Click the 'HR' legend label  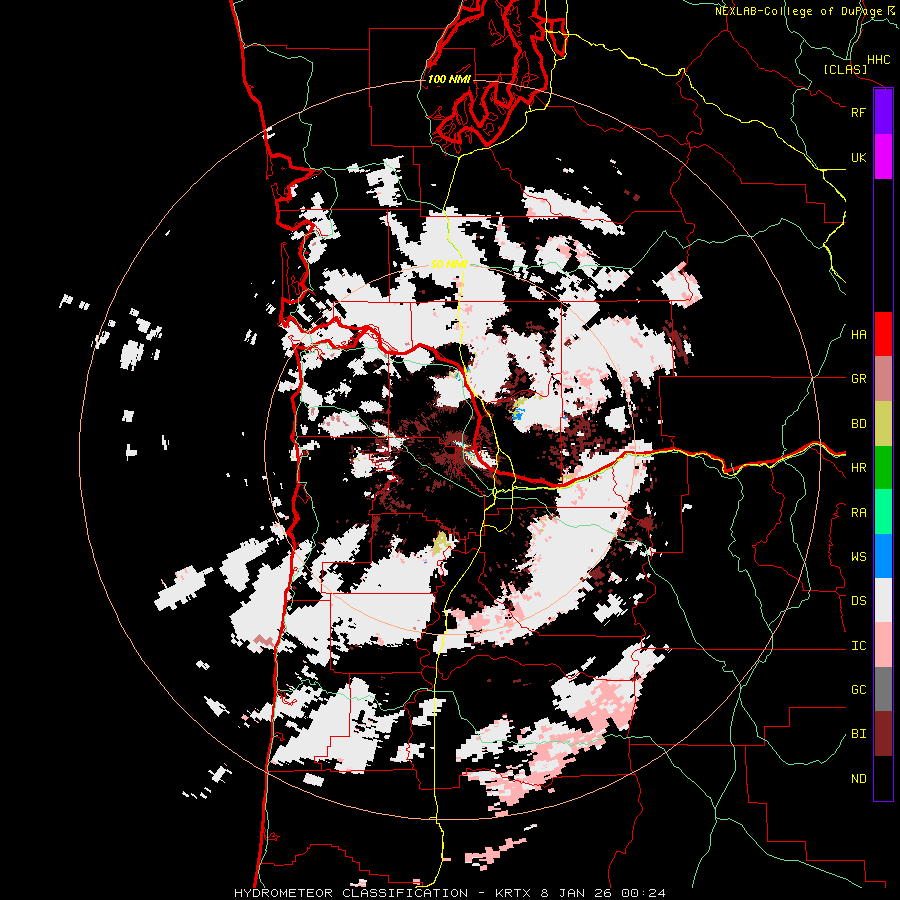click(858, 468)
